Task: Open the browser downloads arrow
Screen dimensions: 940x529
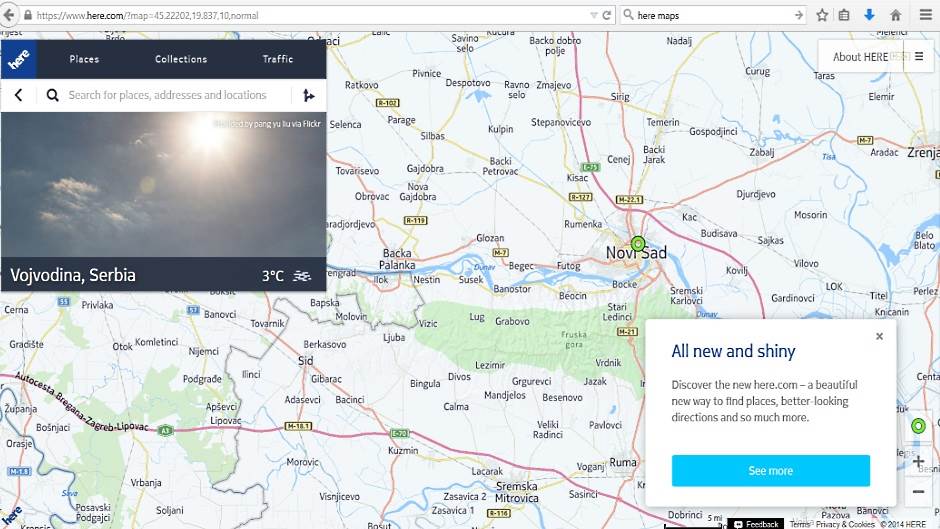Action: point(869,15)
